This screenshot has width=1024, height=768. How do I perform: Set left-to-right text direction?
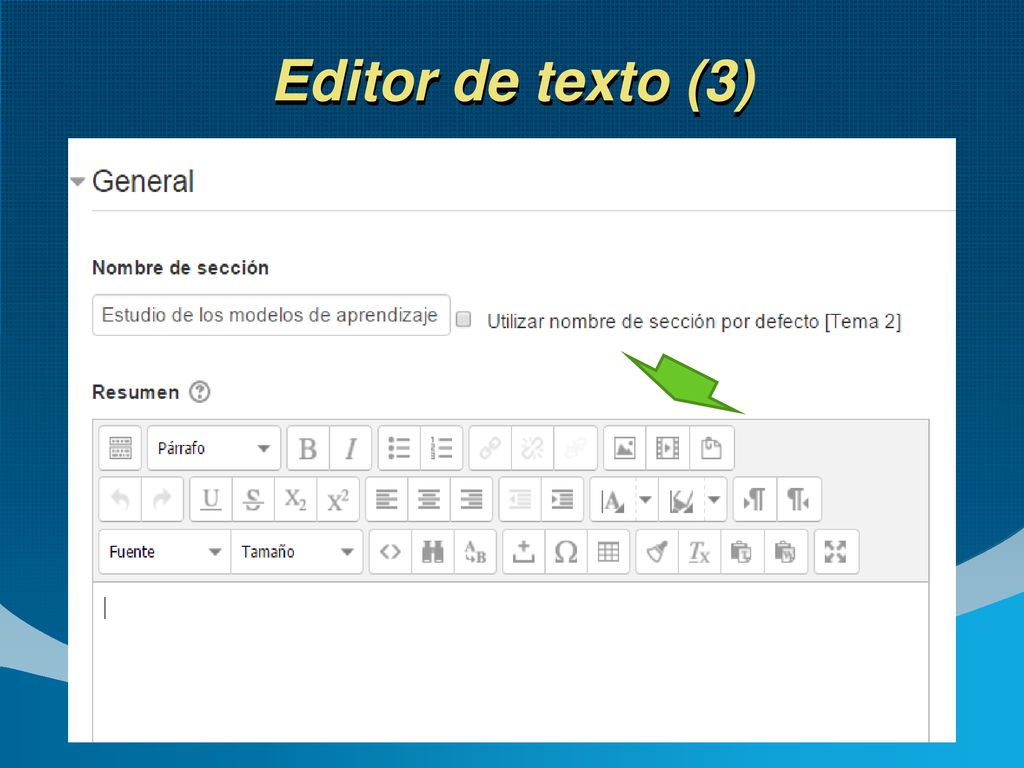coord(755,500)
